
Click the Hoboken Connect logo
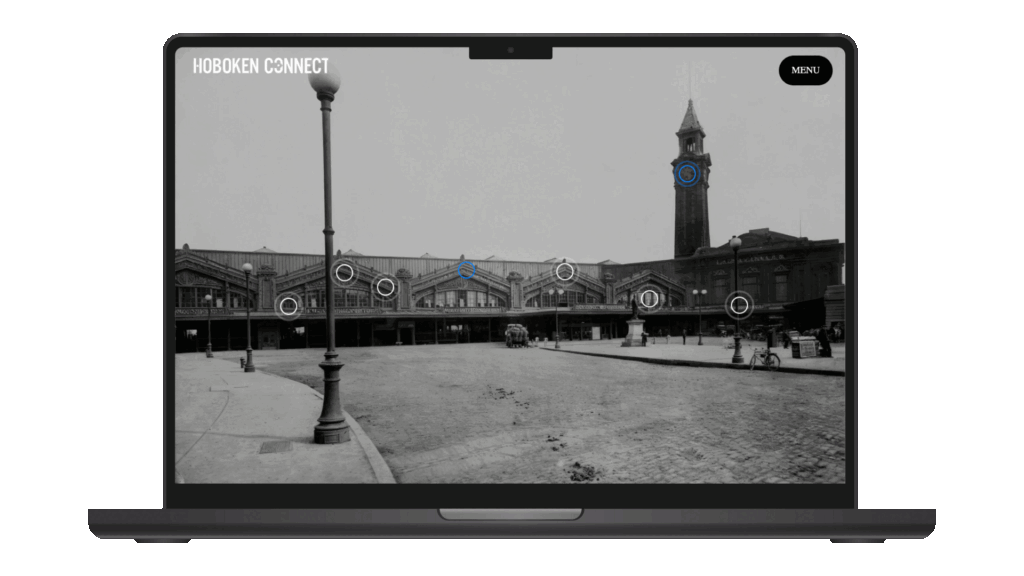point(260,66)
